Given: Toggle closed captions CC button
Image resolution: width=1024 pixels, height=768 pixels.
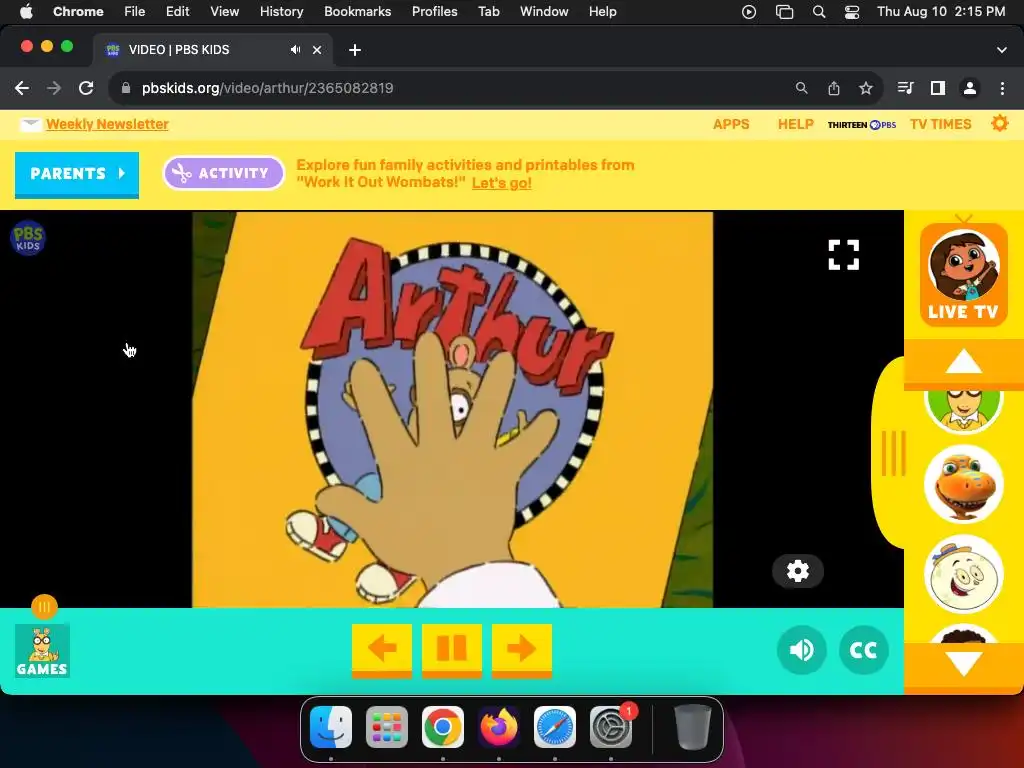Looking at the screenshot, I should tap(863, 650).
